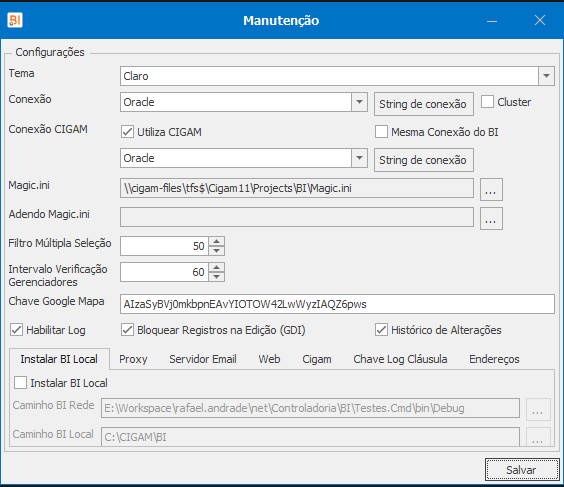The width and height of the screenshot is (564, 487).
Task: Click String de conexão button for CIGAM
Action: coord(423,160)
